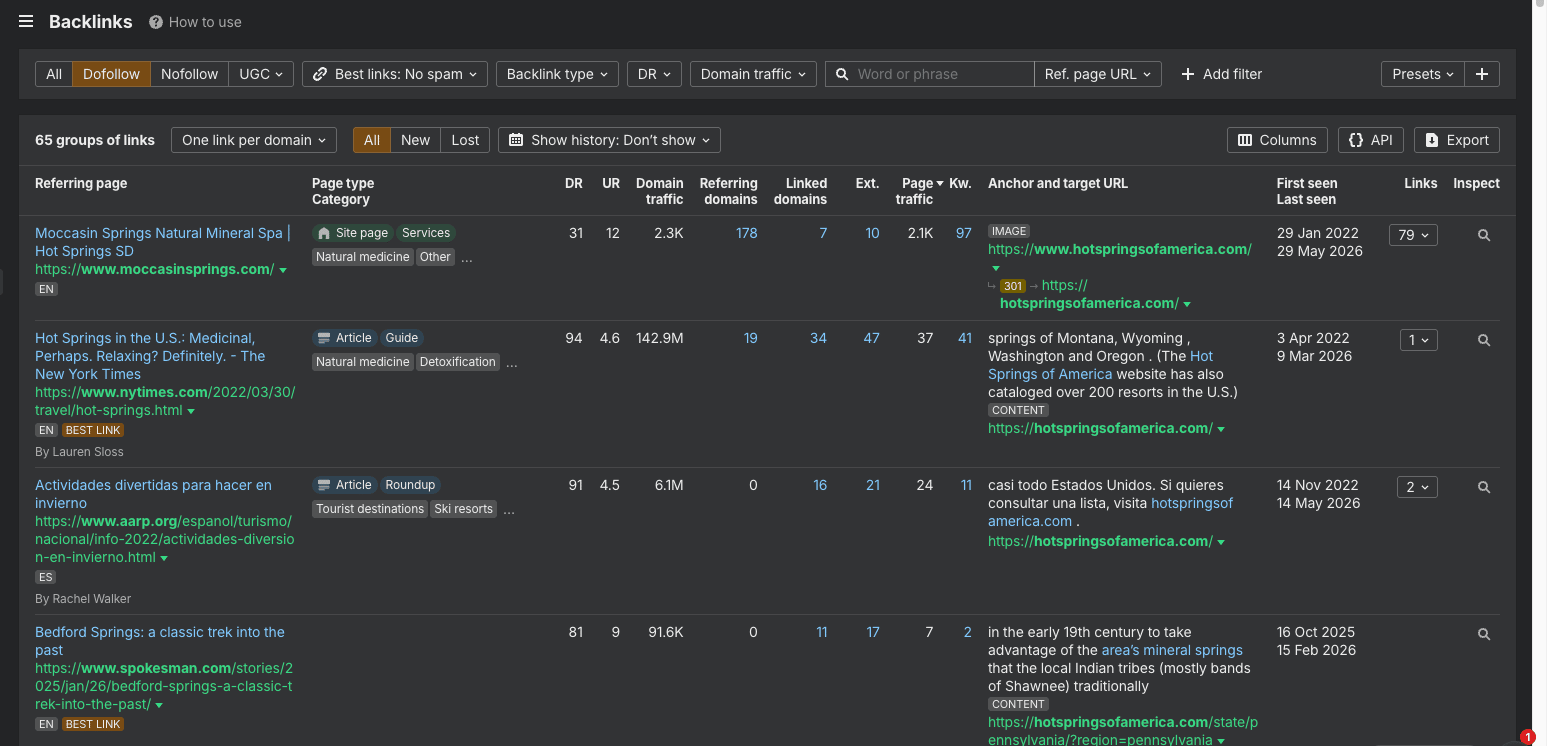Click the 301 redirect badge
The width and height of the screenshot is (1547, 746).
1012,286
